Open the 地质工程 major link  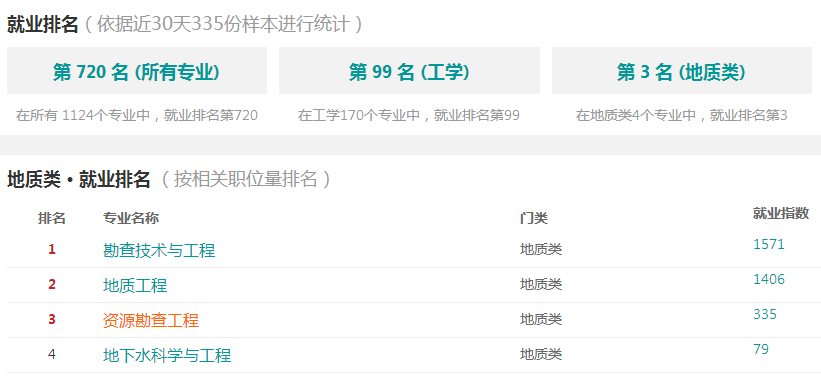(x=135, y=286)
